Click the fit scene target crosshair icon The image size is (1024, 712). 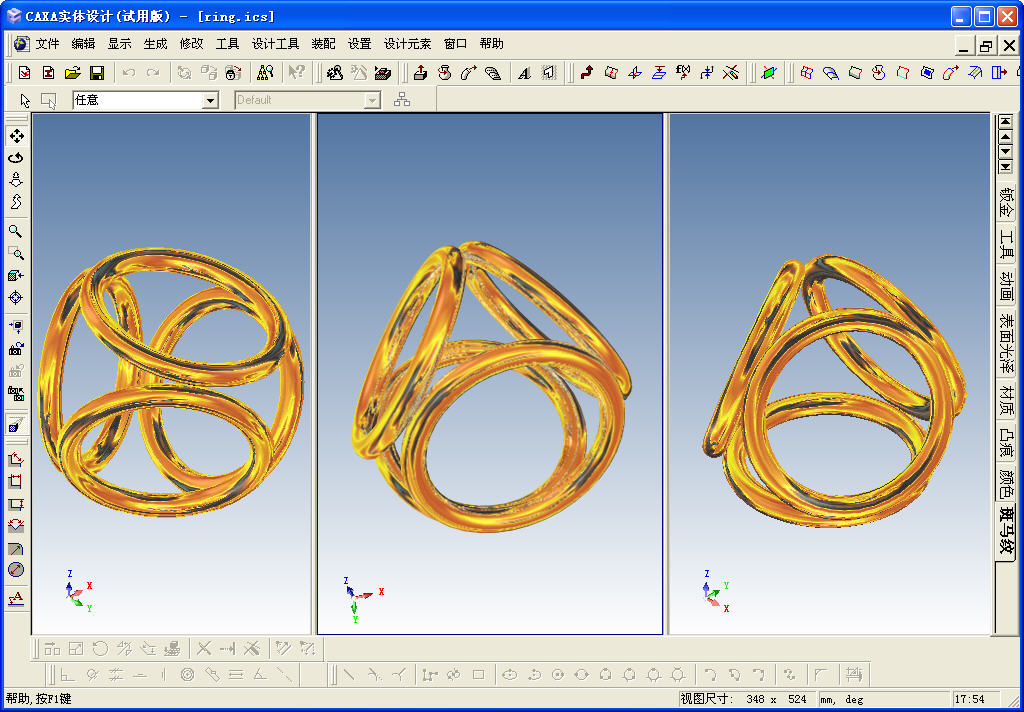[16, 298]
